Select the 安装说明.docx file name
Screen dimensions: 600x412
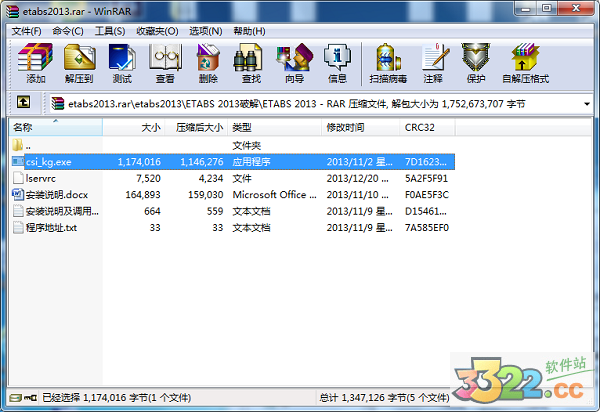tap(57, 195)
